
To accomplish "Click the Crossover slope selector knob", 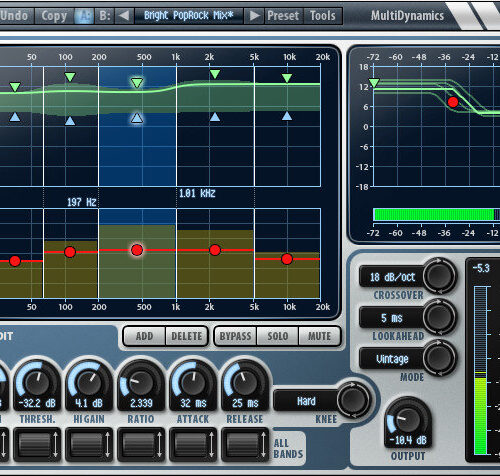I will [439, 276].
